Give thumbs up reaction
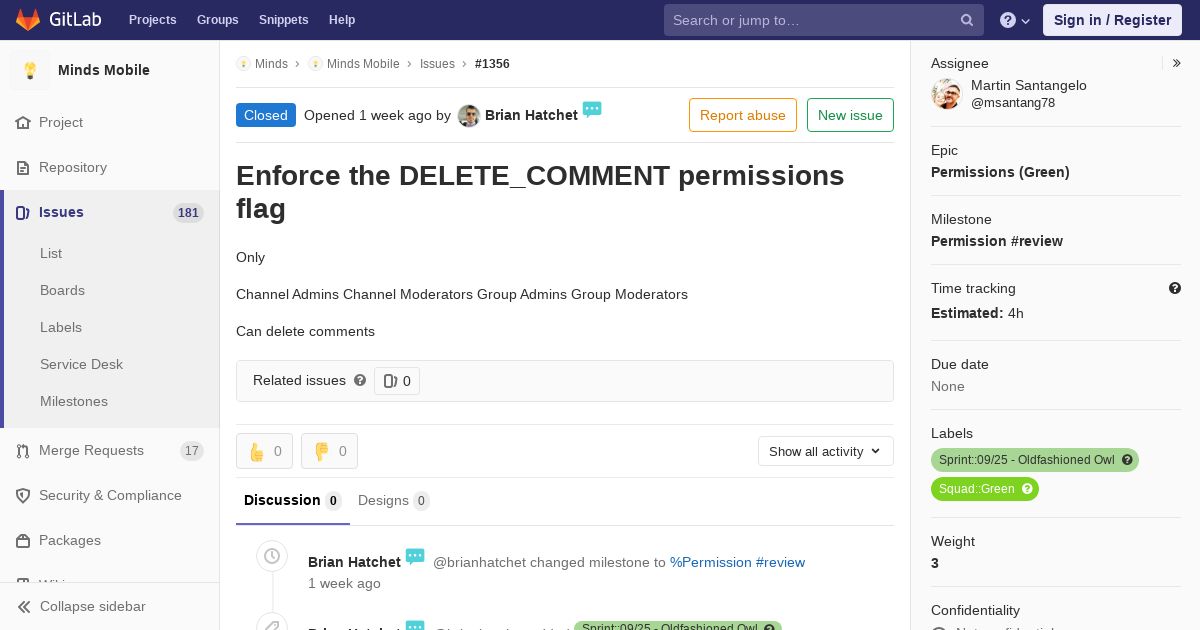The height and width of the screenshot is (630, 1200). pos(264,451)
